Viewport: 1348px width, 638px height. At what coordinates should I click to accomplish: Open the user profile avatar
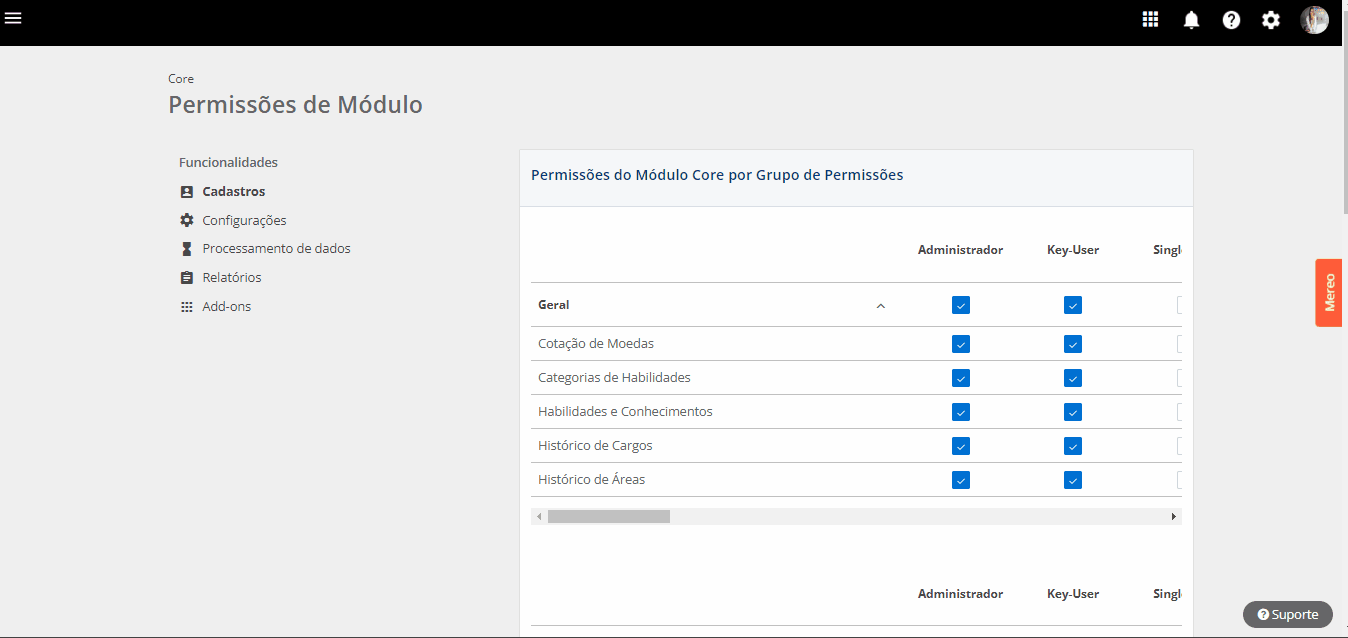coord(1314,20)
